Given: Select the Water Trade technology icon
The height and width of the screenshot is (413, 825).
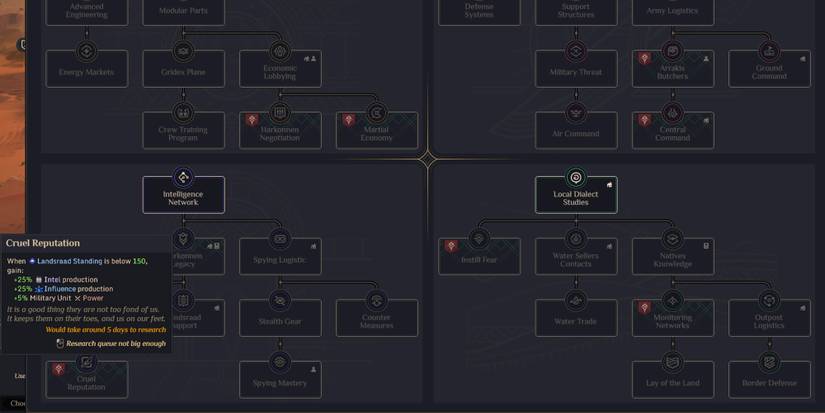Looking at the screenshot, I should pos(575,300).
